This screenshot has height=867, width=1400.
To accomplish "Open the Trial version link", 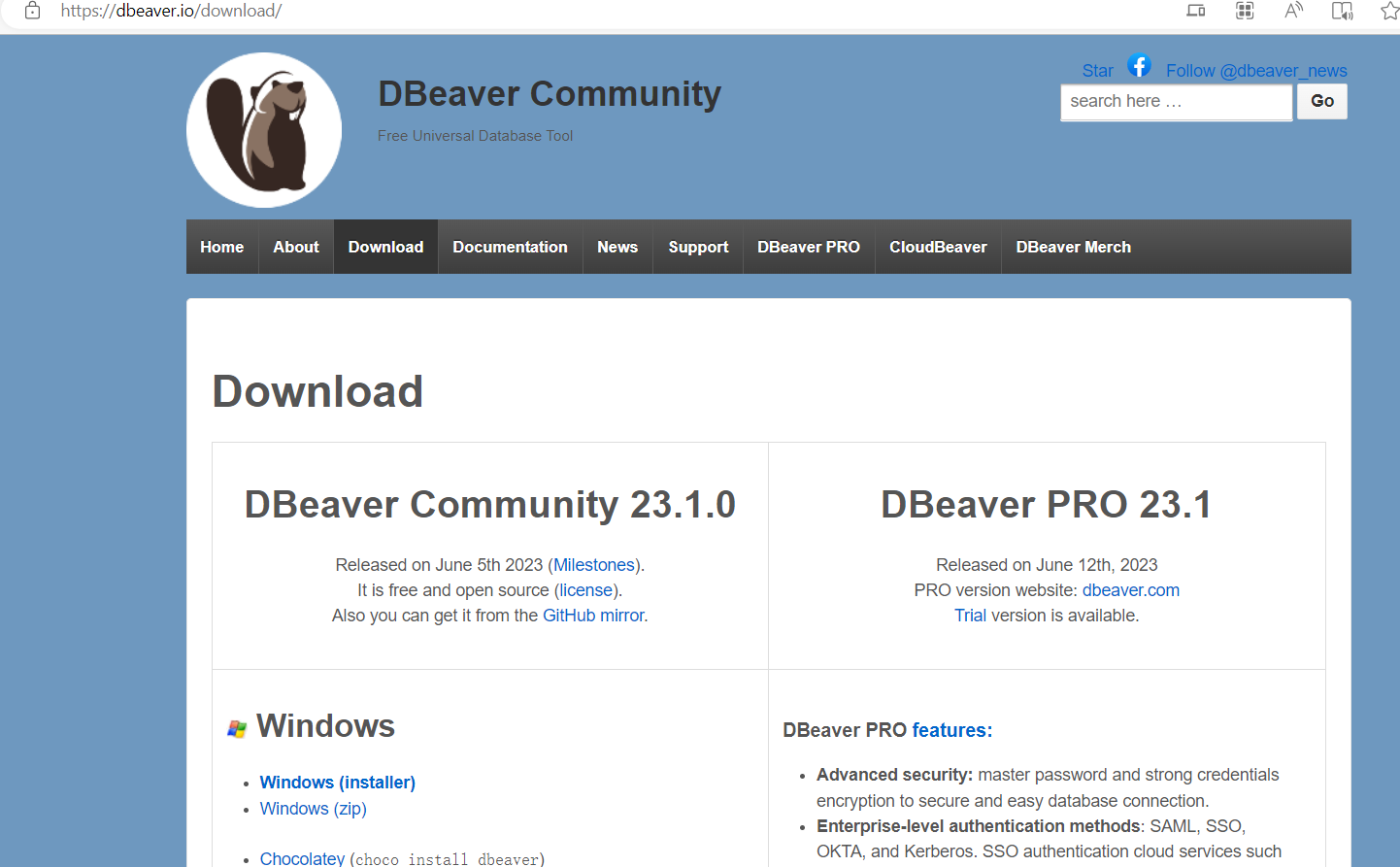I will [x=970, y=616].
